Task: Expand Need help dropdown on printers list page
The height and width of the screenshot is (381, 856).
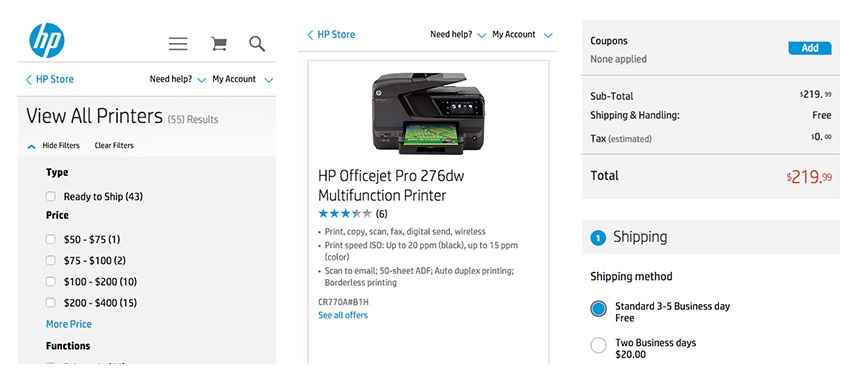Action: 201,80
